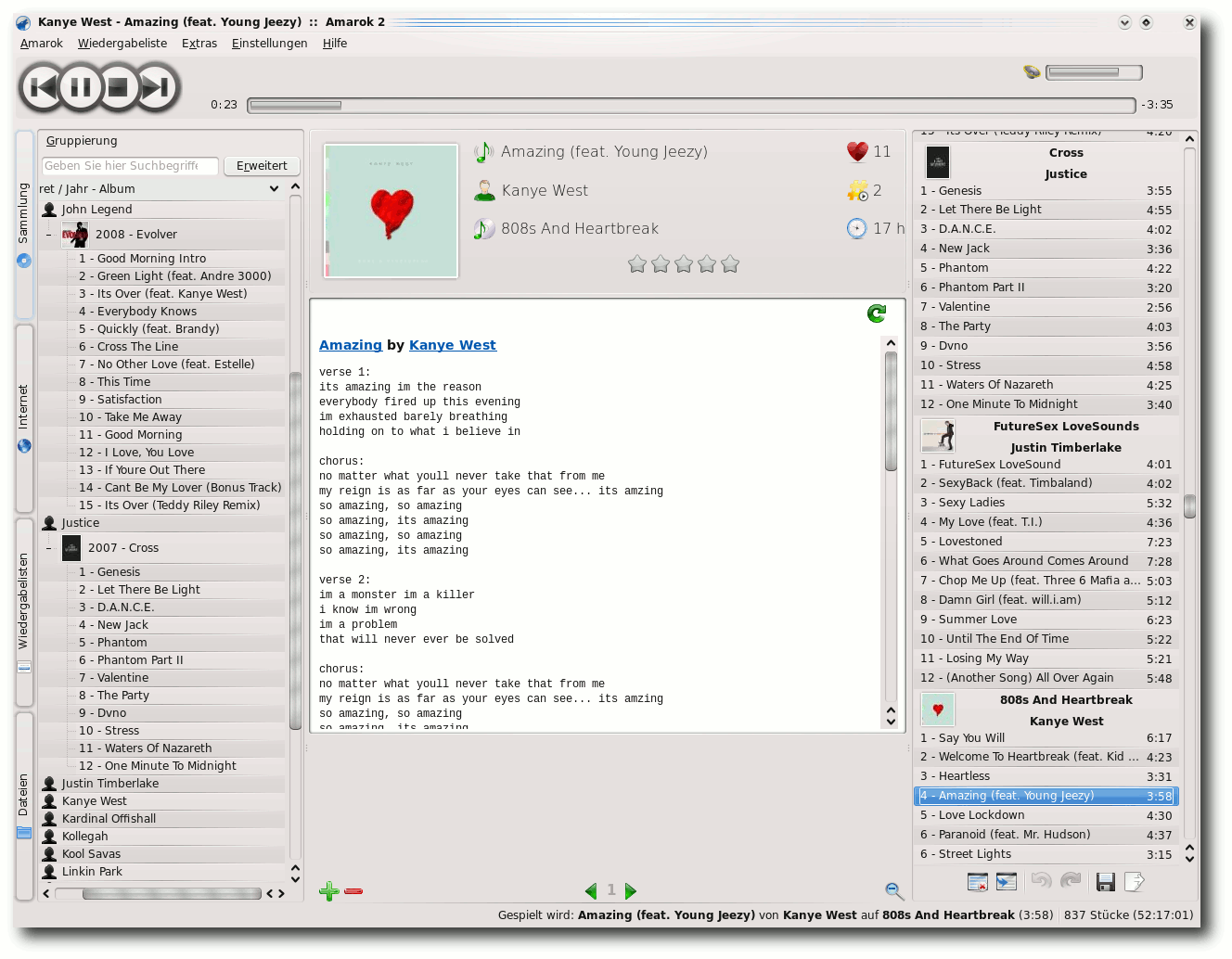The height and width of the screenshot is (959, 1232).
Task: Collapse the 2007 - Cross album
Action: [x=48, y=548]
